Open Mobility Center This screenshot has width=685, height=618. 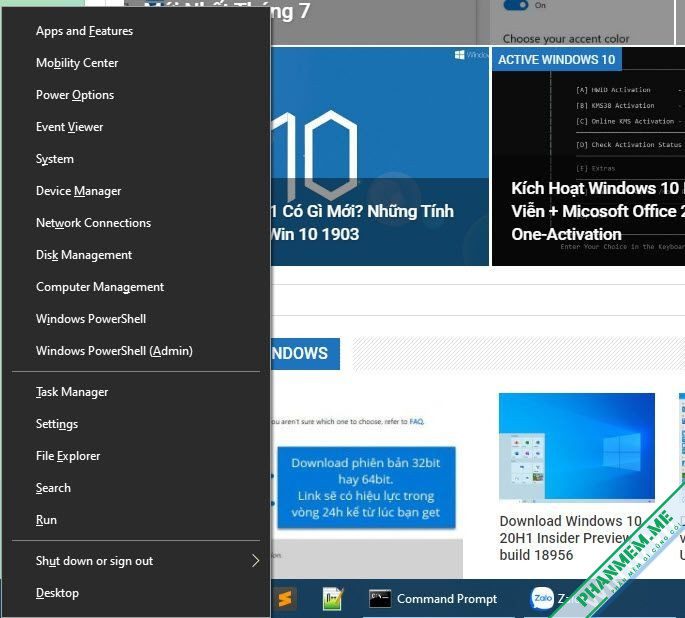pos(77,63)
